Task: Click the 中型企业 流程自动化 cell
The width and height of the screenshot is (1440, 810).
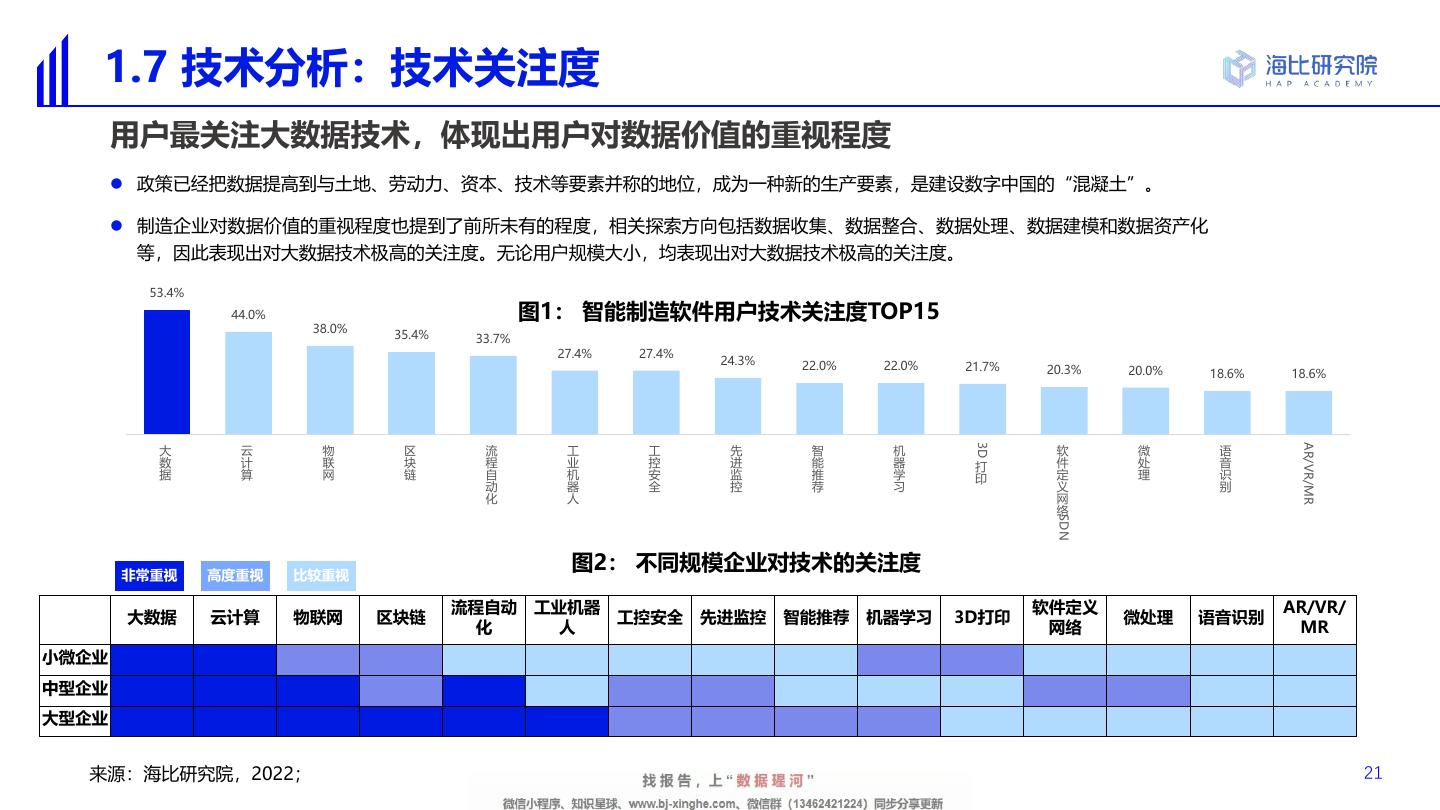Action: (484, 690)
